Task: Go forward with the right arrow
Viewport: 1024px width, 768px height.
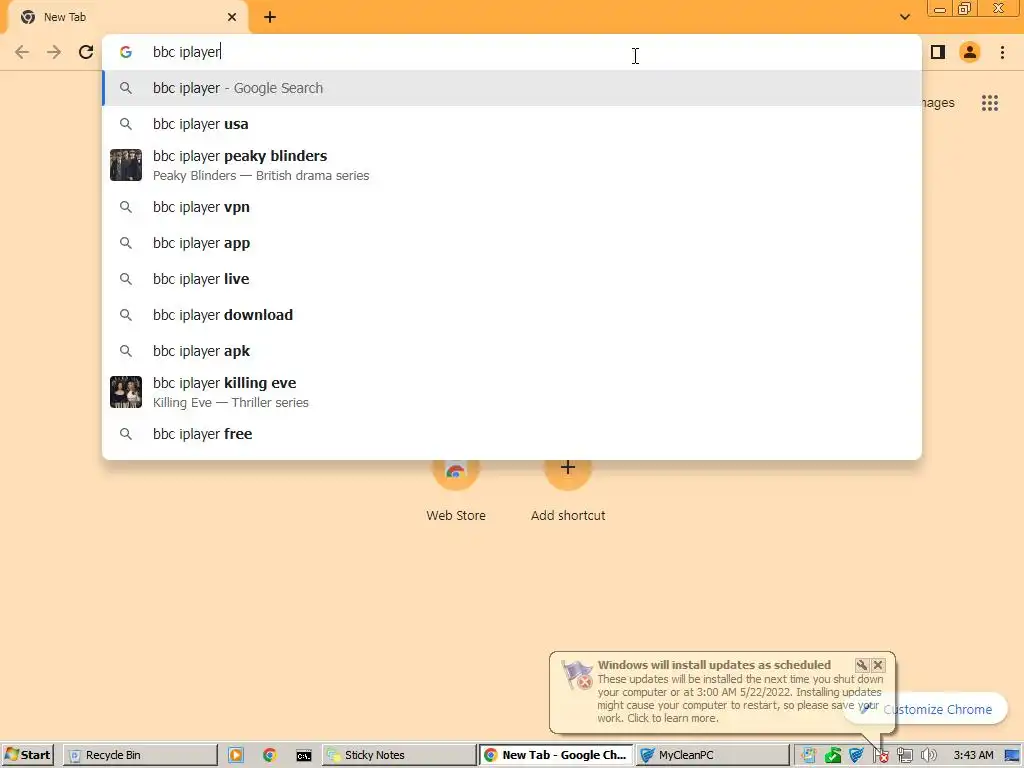Action: (x=54, y=52)
